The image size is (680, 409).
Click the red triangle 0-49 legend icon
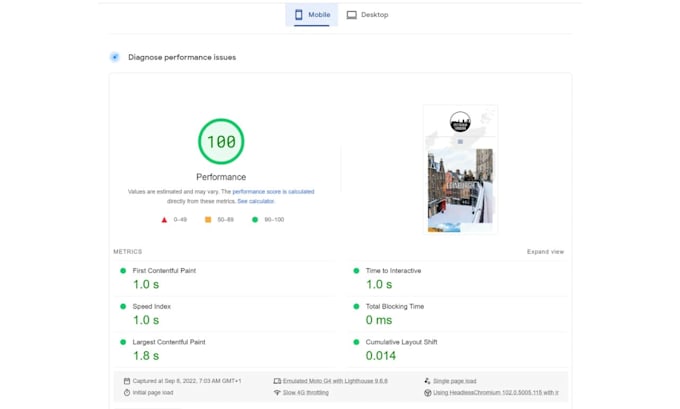coord(164,220)
